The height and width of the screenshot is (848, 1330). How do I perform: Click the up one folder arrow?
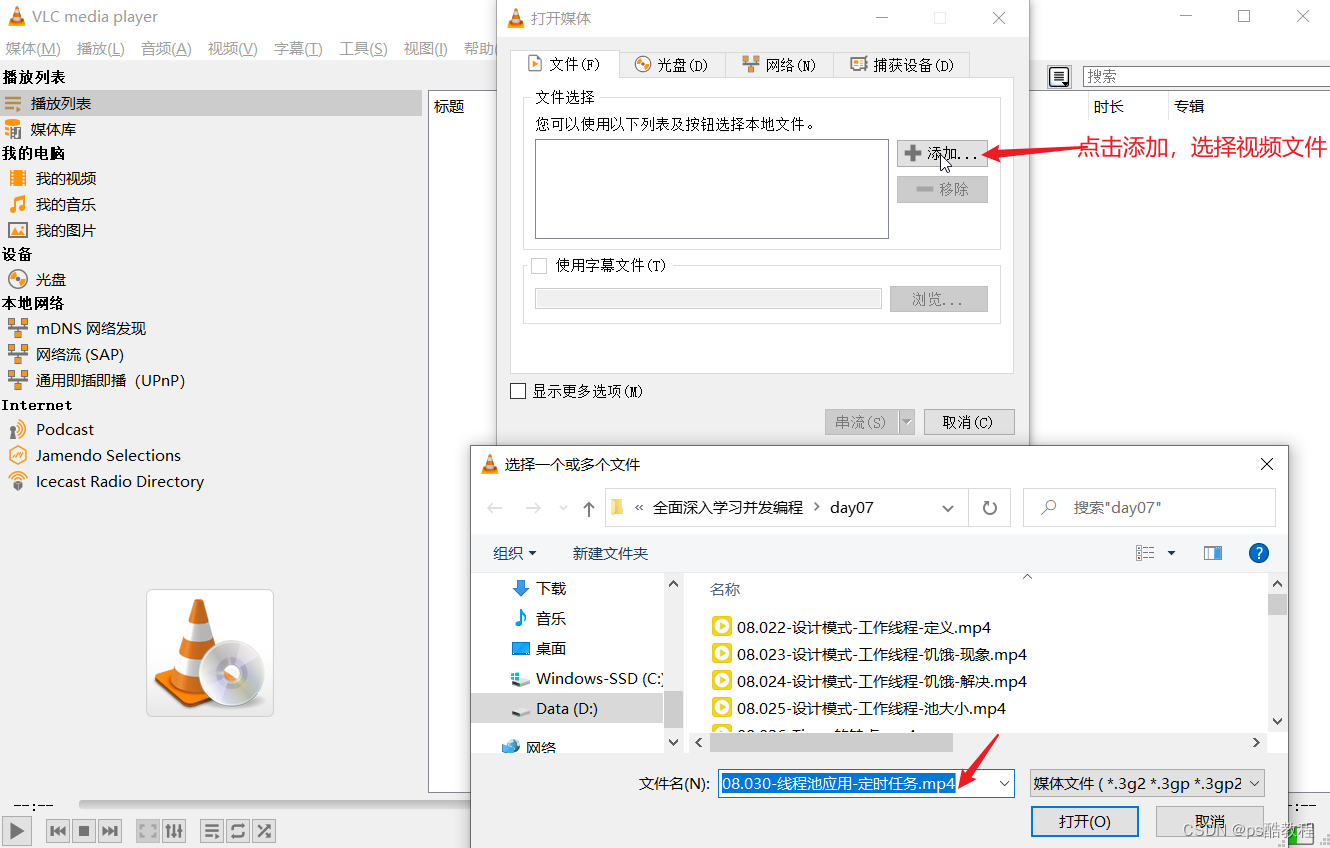(x=589, y=508)
